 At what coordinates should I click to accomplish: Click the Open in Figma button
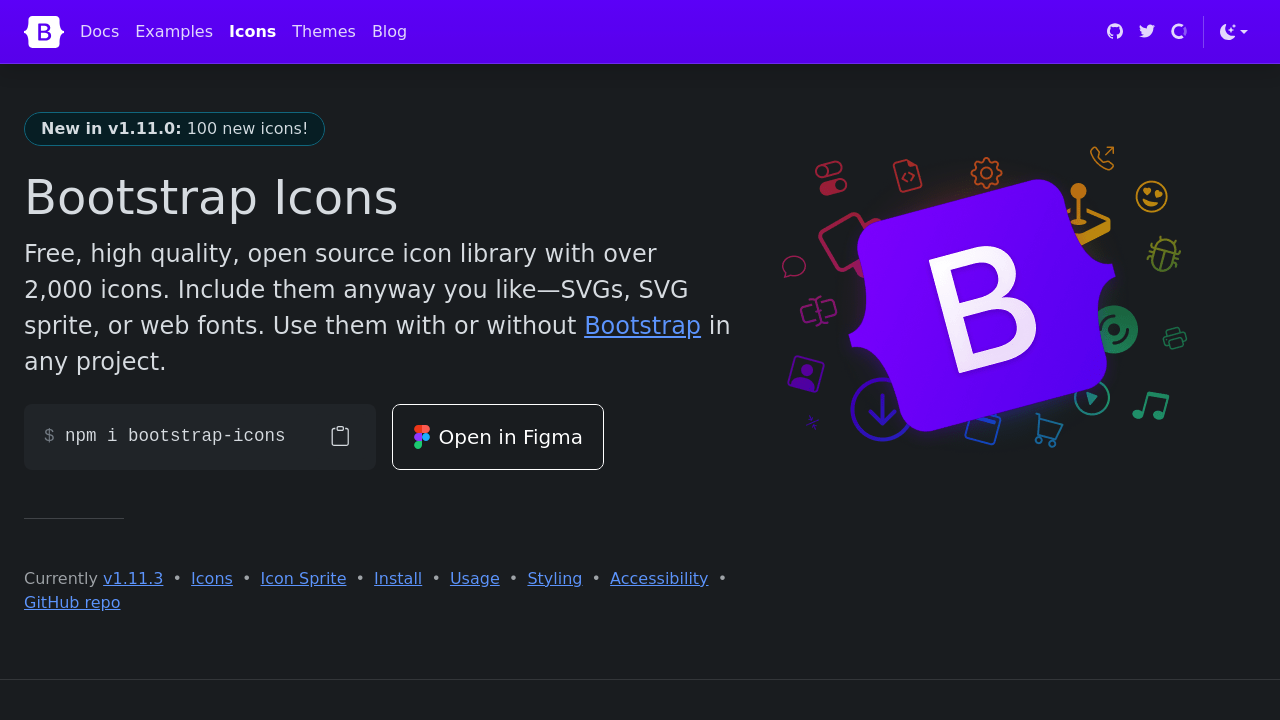pyautogui.click(x=498, y=437)
